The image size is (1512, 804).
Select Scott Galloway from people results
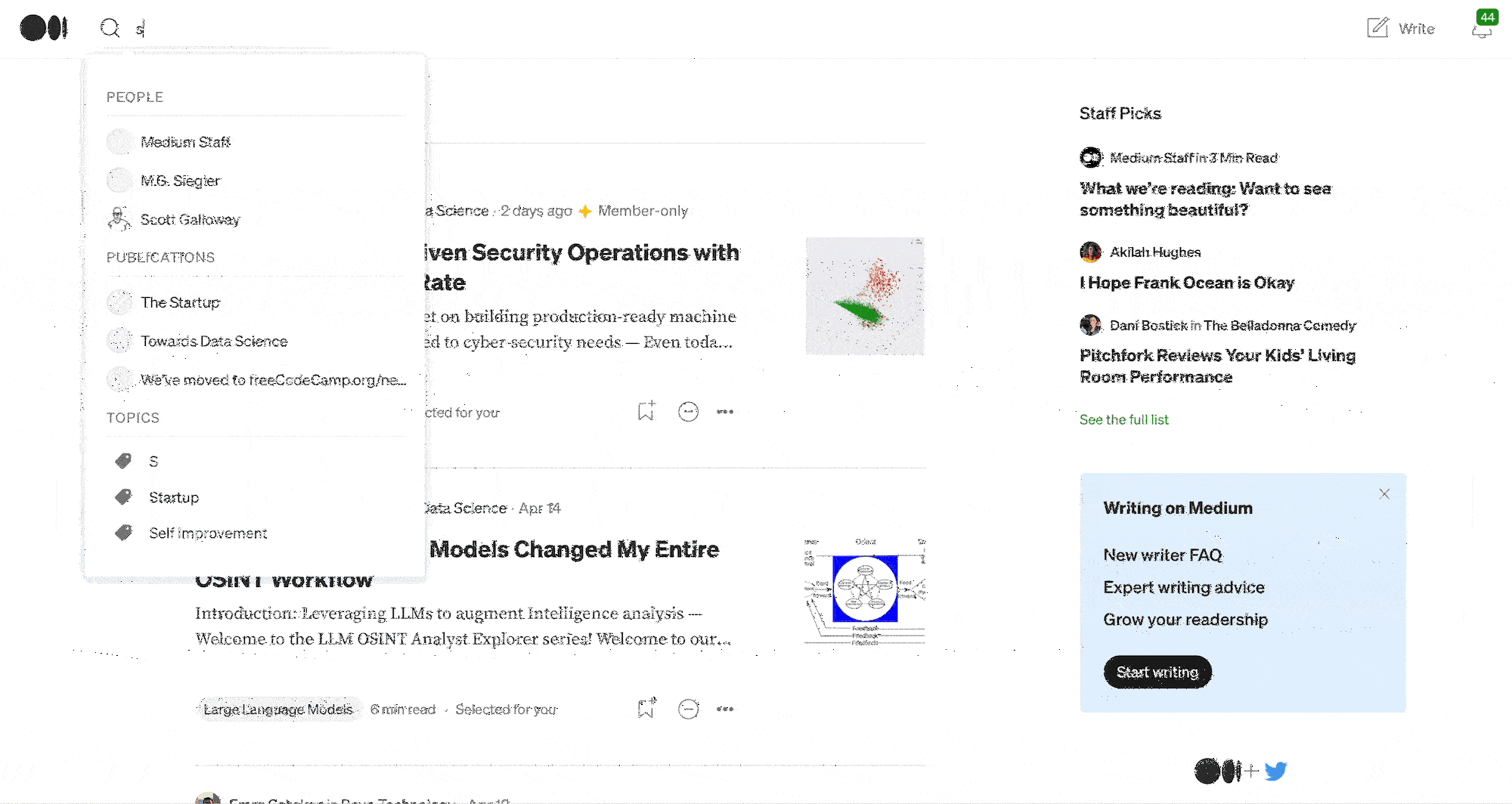pyautogui.click(x=191, y=219)
